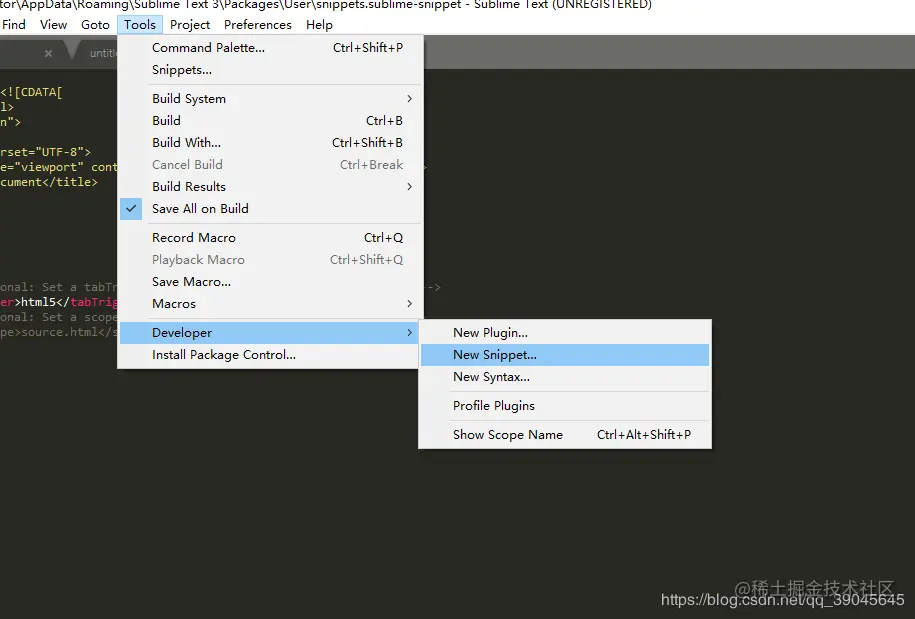Click the UTF-8 charset line in editor

click(x=46, y=152)
